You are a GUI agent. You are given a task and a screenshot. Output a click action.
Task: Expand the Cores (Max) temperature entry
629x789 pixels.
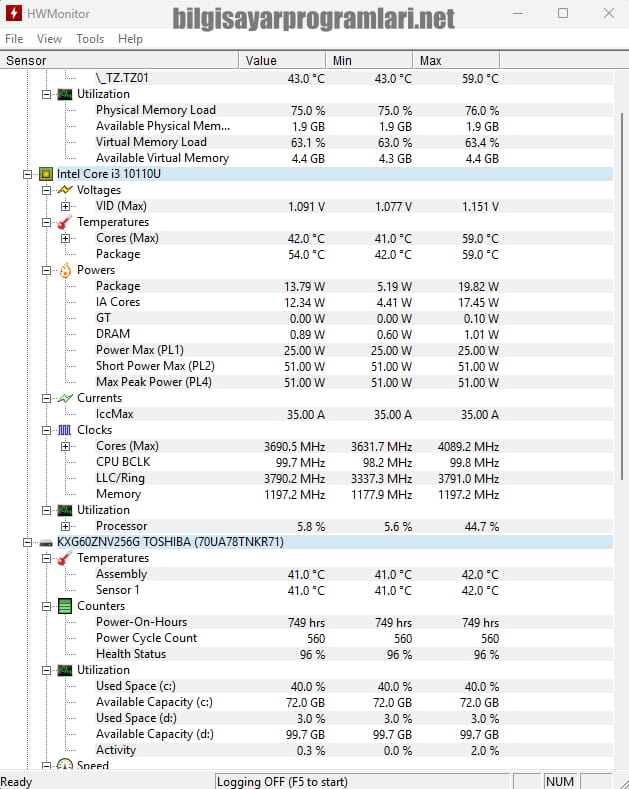click(65, 239)
